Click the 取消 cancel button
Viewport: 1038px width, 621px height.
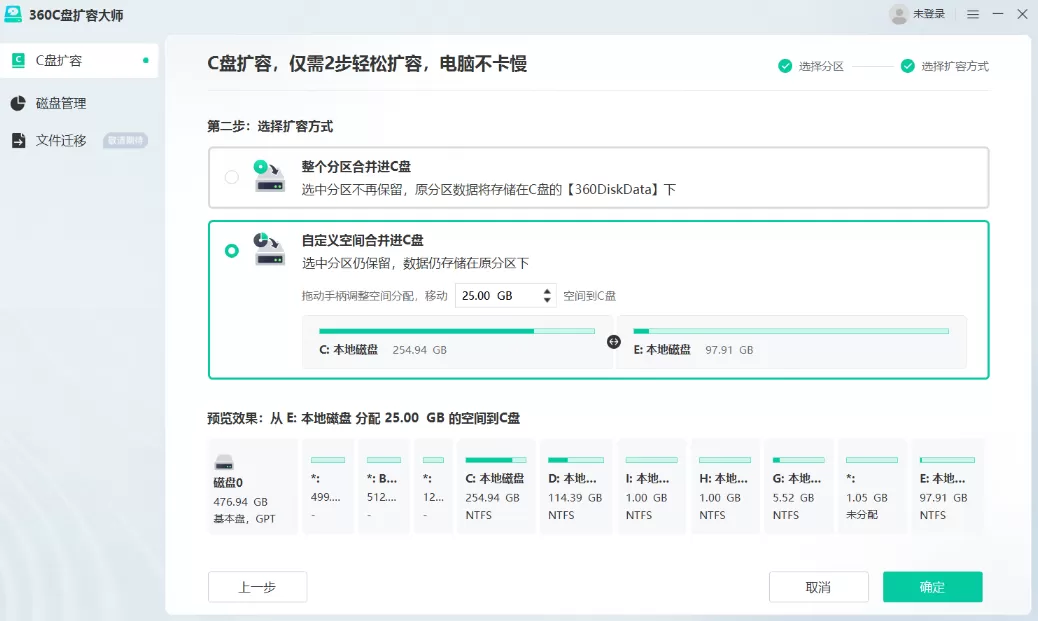pyautogui.click(x=818, y=587)
